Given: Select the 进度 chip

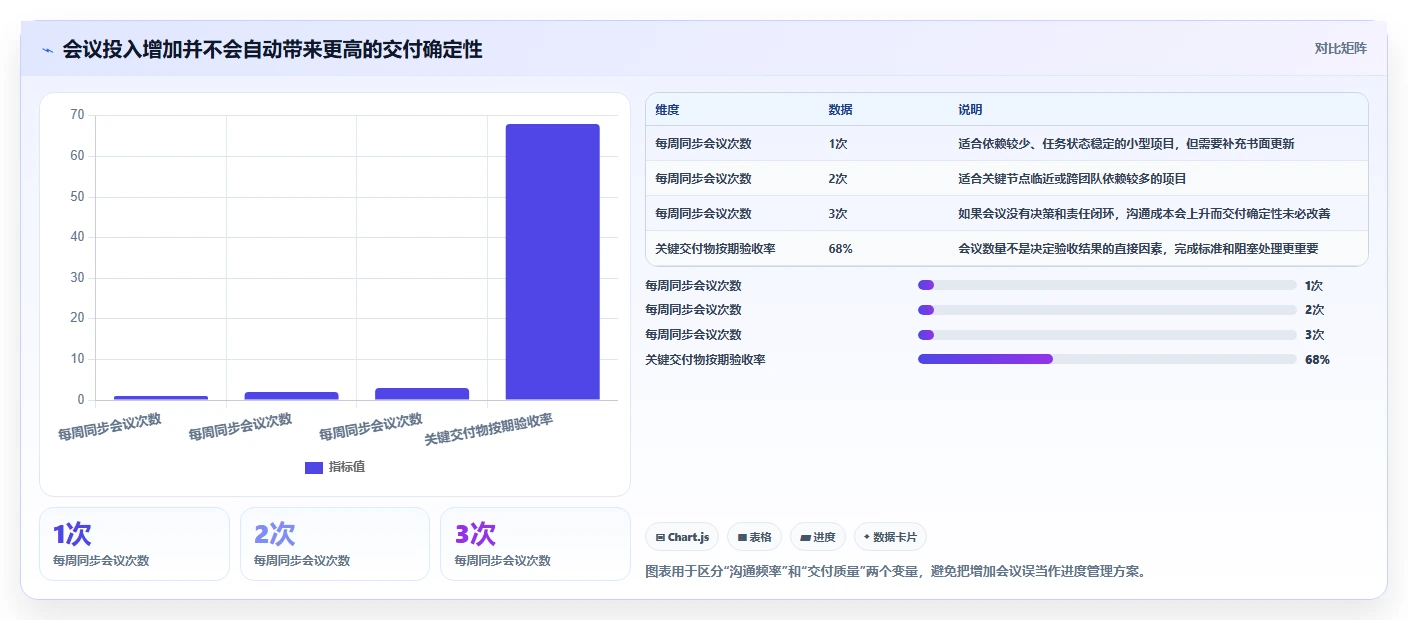Looking at the screenshot, I should 818,537.
